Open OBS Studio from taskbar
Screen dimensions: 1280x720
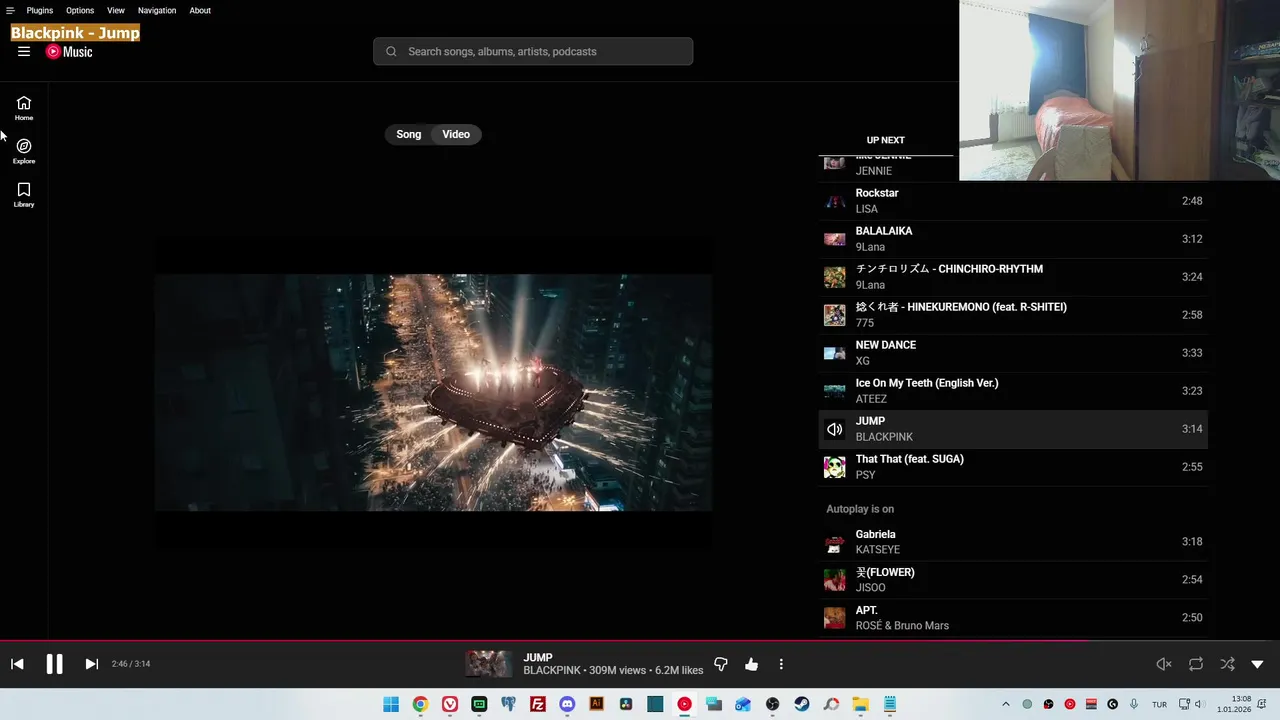(772, 704)
